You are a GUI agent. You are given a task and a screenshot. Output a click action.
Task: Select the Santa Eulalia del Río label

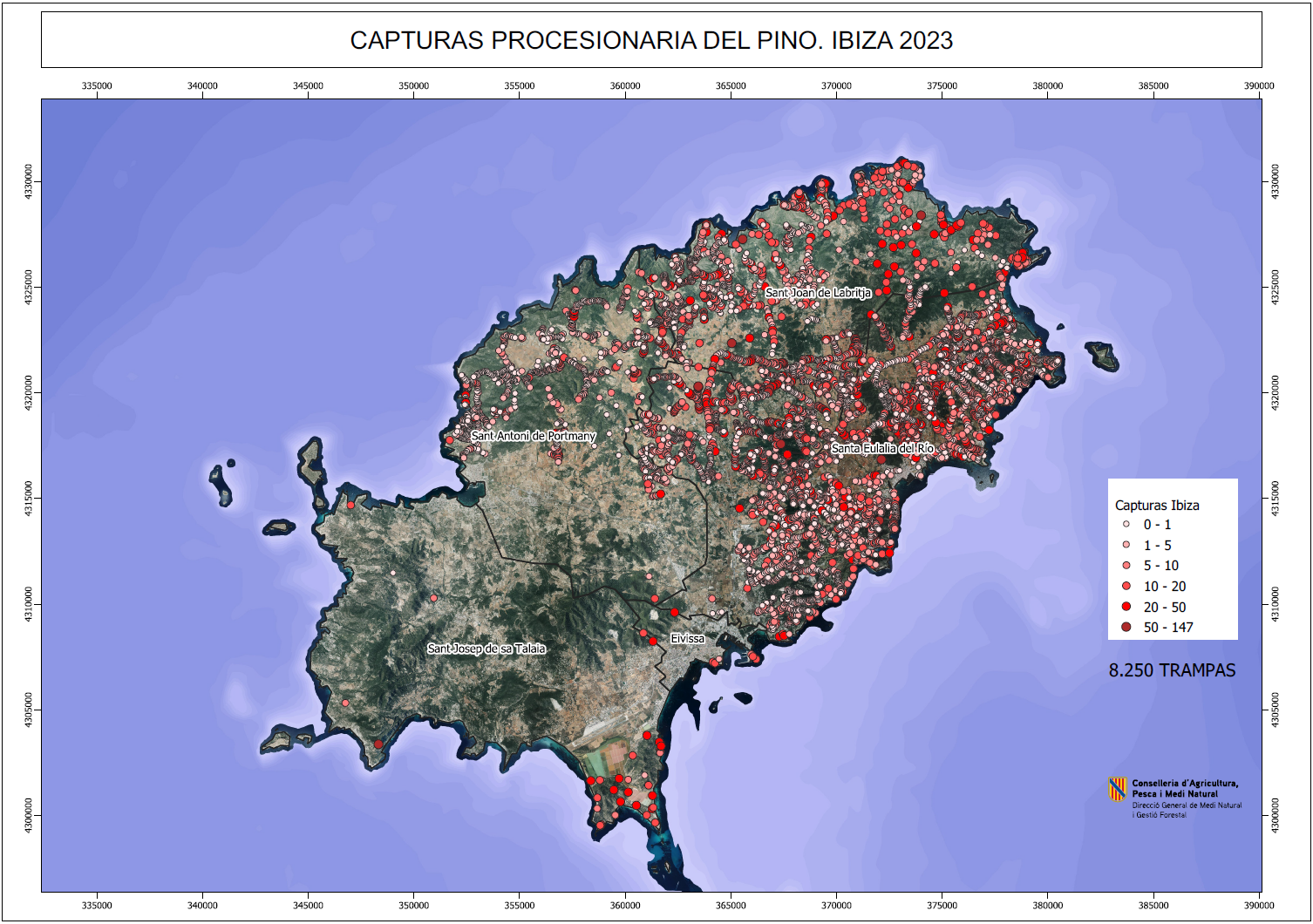click(x=882, y=448)
